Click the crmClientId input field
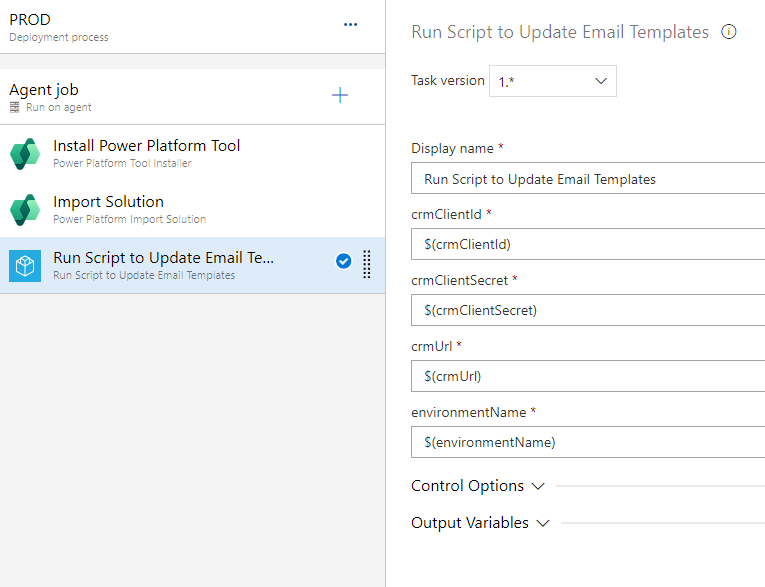 tap(588, 243)
